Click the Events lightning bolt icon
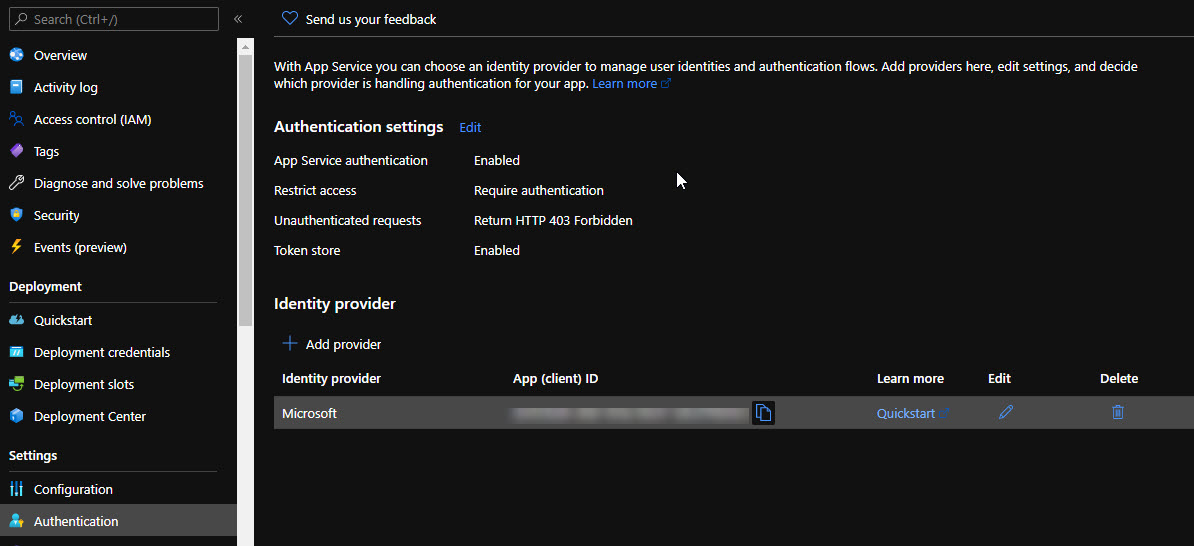 click(x=16, y=247)
